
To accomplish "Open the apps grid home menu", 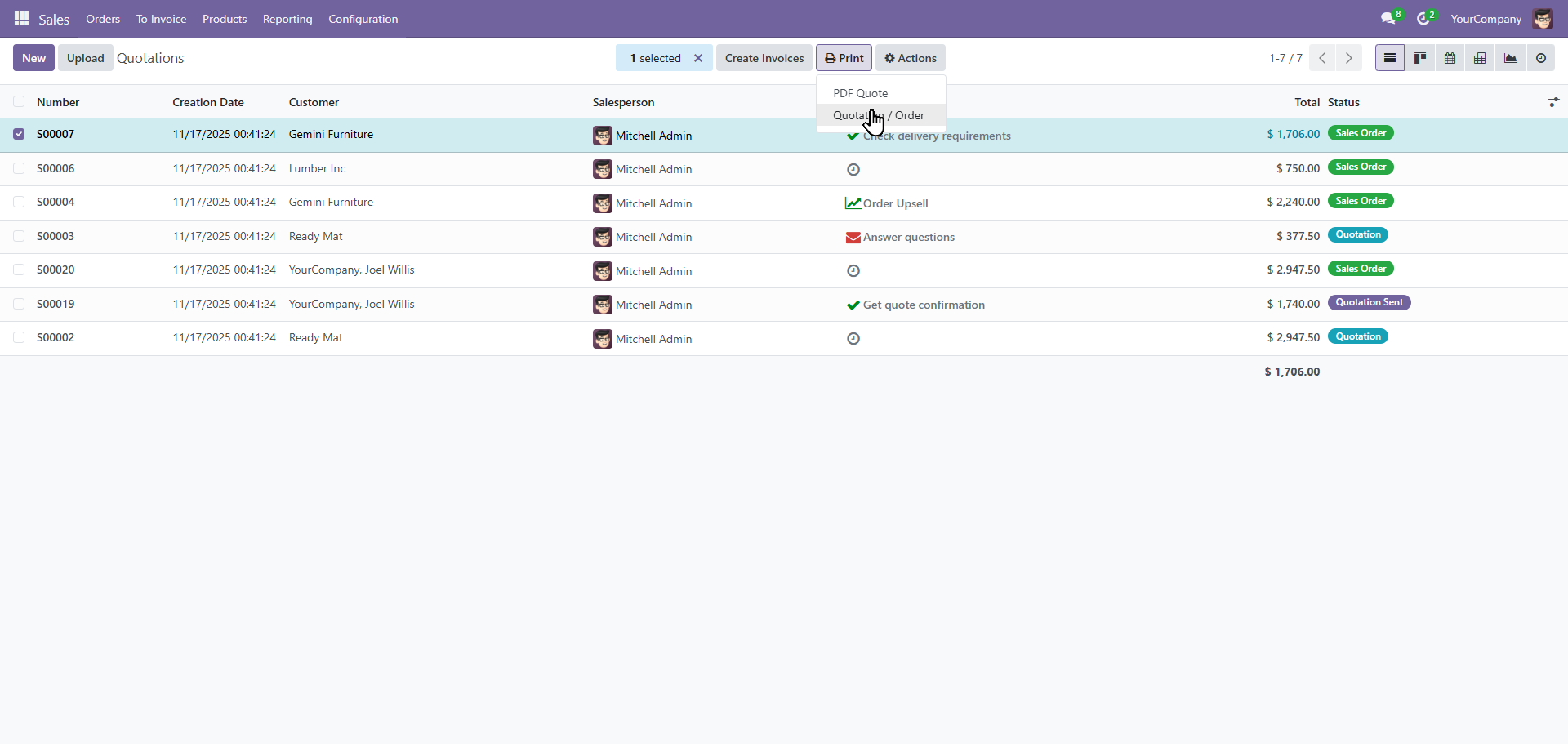I will [x=22, y=19].
